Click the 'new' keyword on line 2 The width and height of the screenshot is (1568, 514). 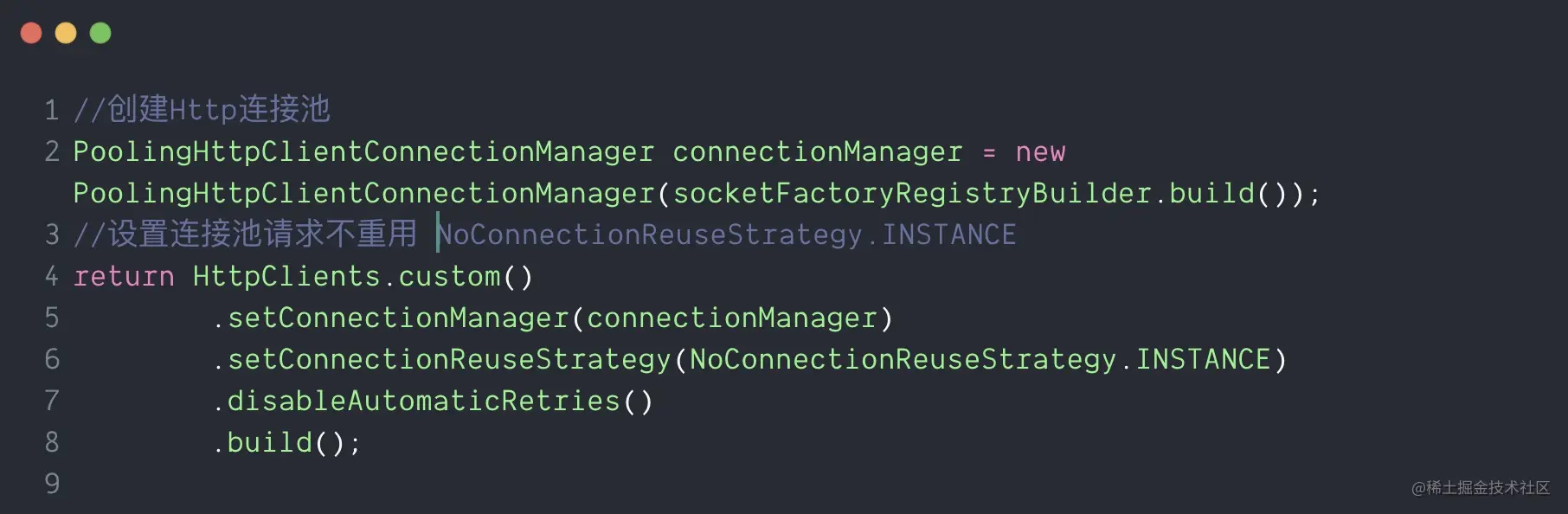click(x=1040, y=152)
